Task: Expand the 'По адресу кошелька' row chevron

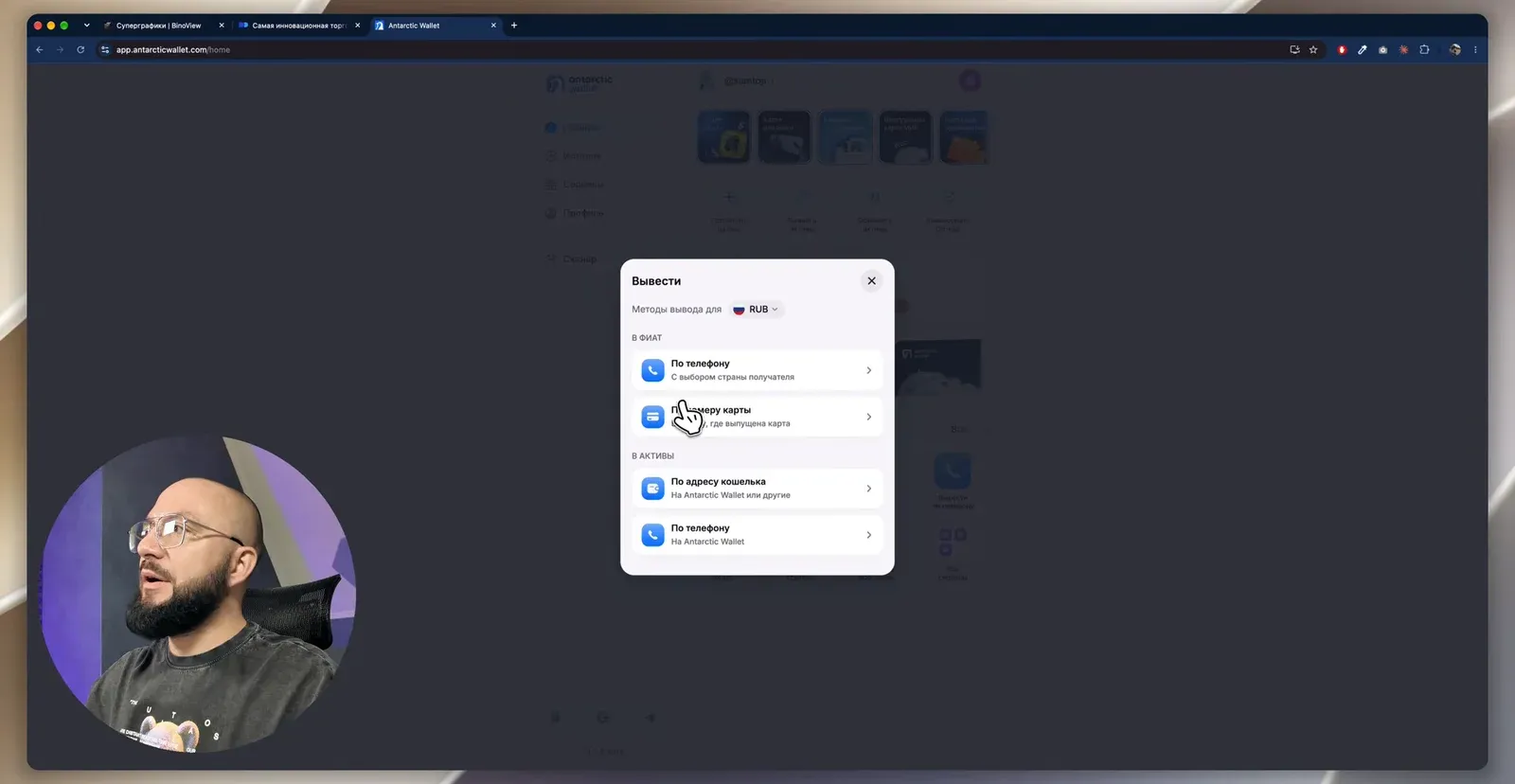Action: click(x=868, y=489)
